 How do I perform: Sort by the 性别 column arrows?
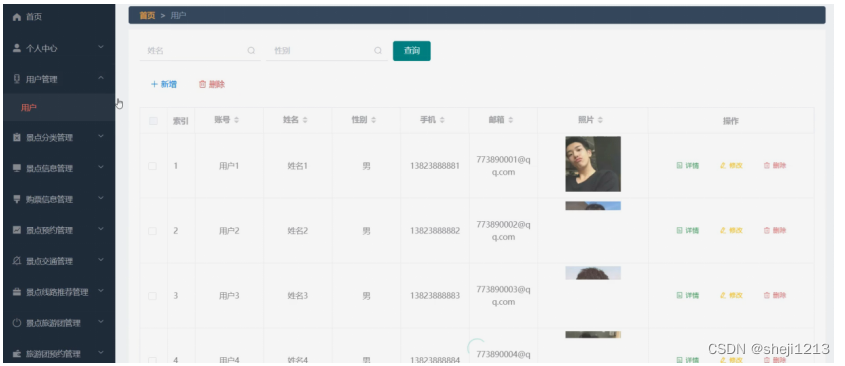[373, 120]
